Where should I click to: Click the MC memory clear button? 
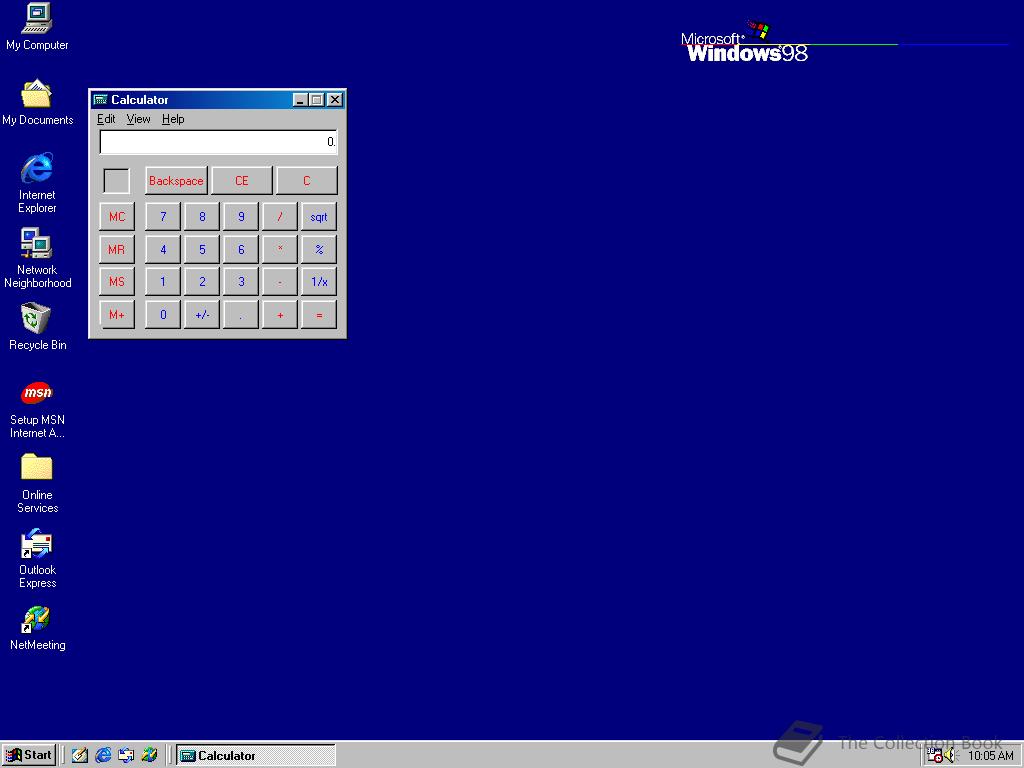(x=117, y=217)
